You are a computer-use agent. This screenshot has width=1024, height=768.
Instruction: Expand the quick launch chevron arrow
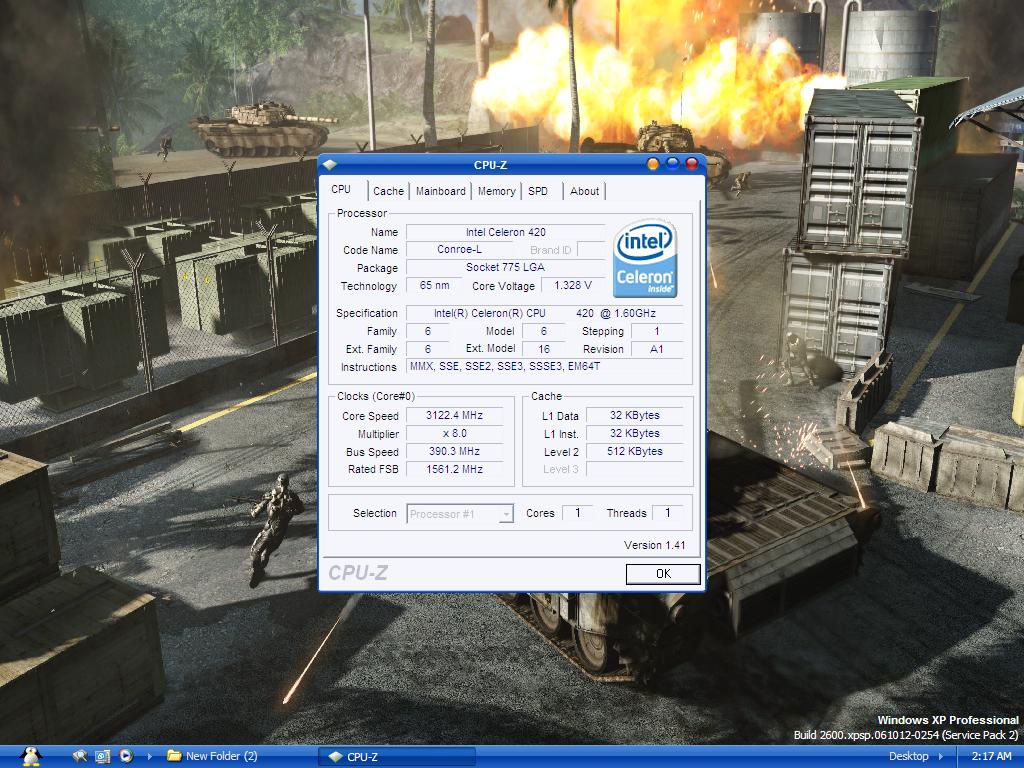click(x=150, y=756)
